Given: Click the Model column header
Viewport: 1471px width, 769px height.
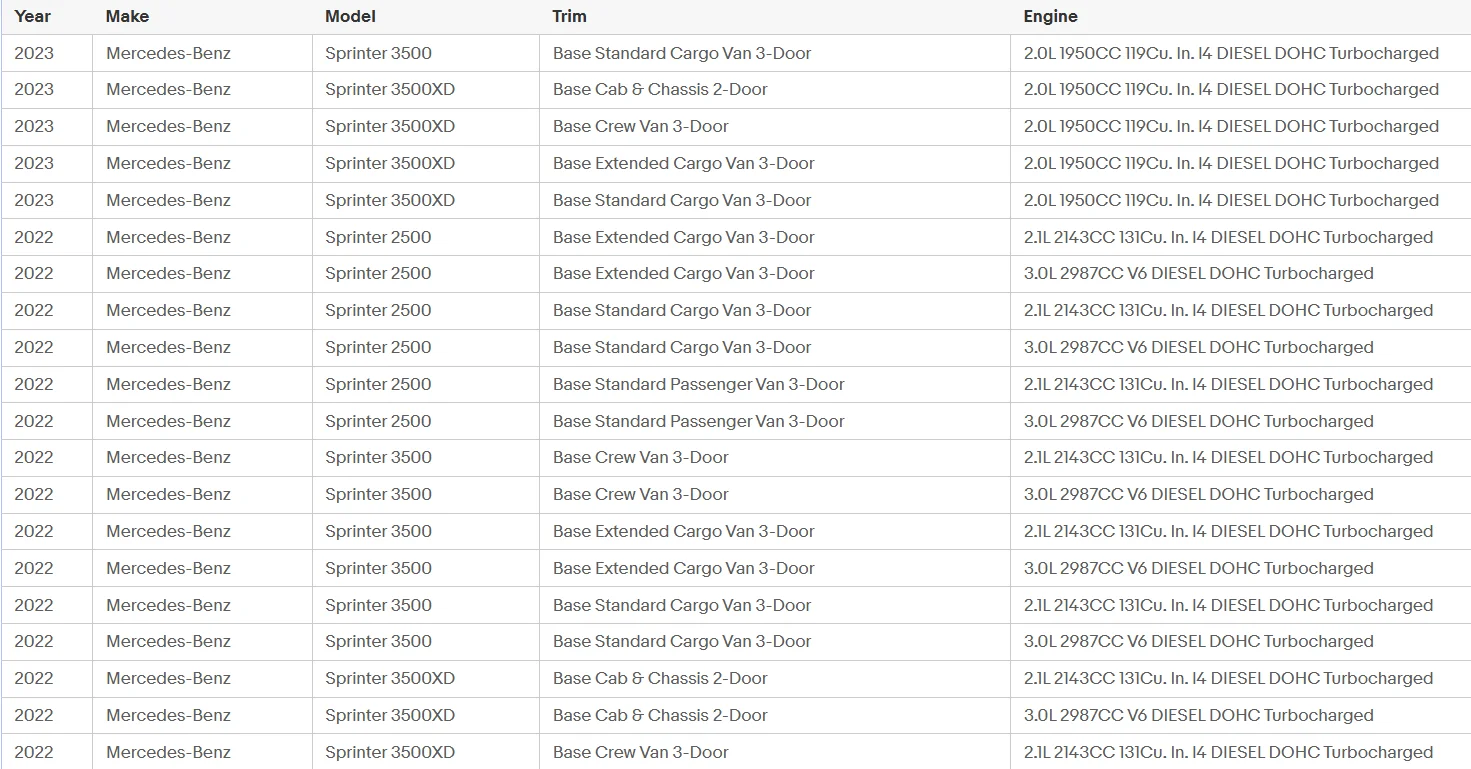Looking at the screenshot, I should (x=349, y=16).
